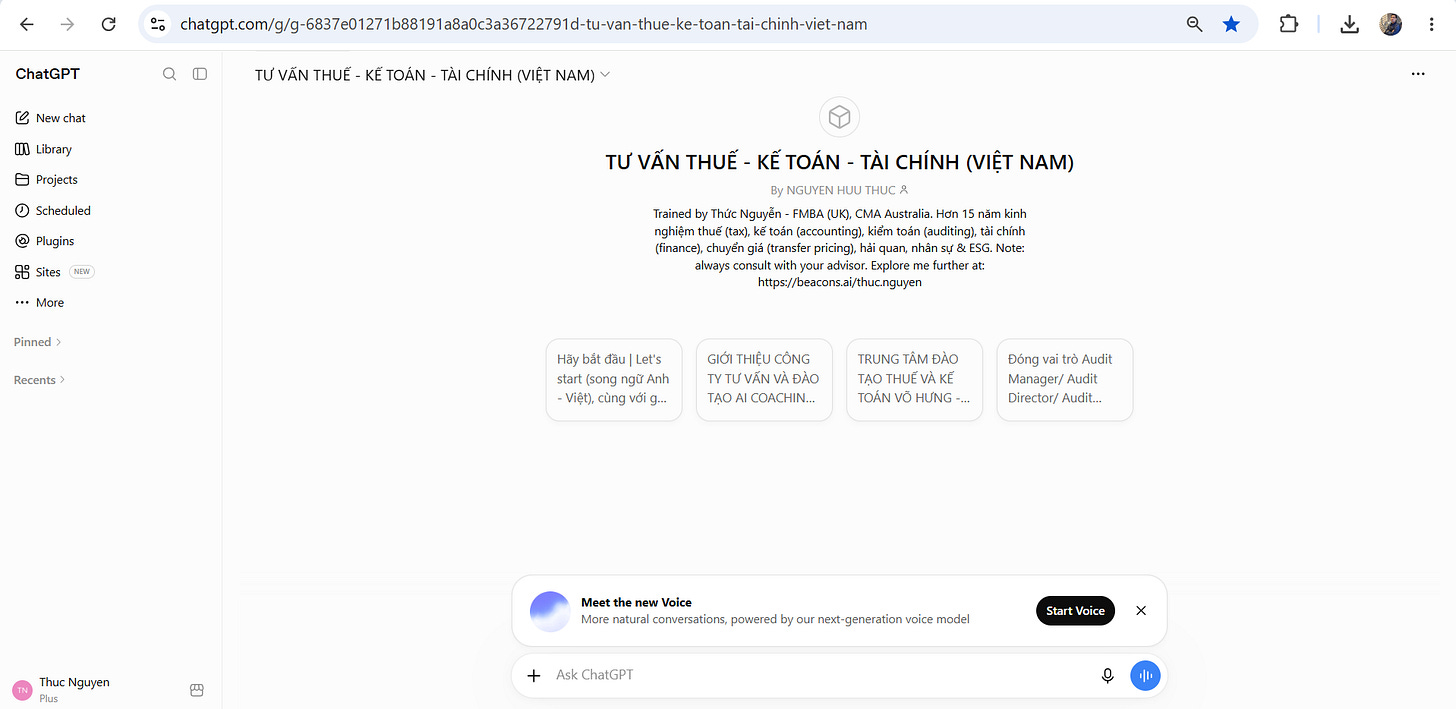Select the 'Đóng vai trò Audit Manager' prompt card
The image size is (1456, 709).
pyautogui.click(x=1065, y=380)
